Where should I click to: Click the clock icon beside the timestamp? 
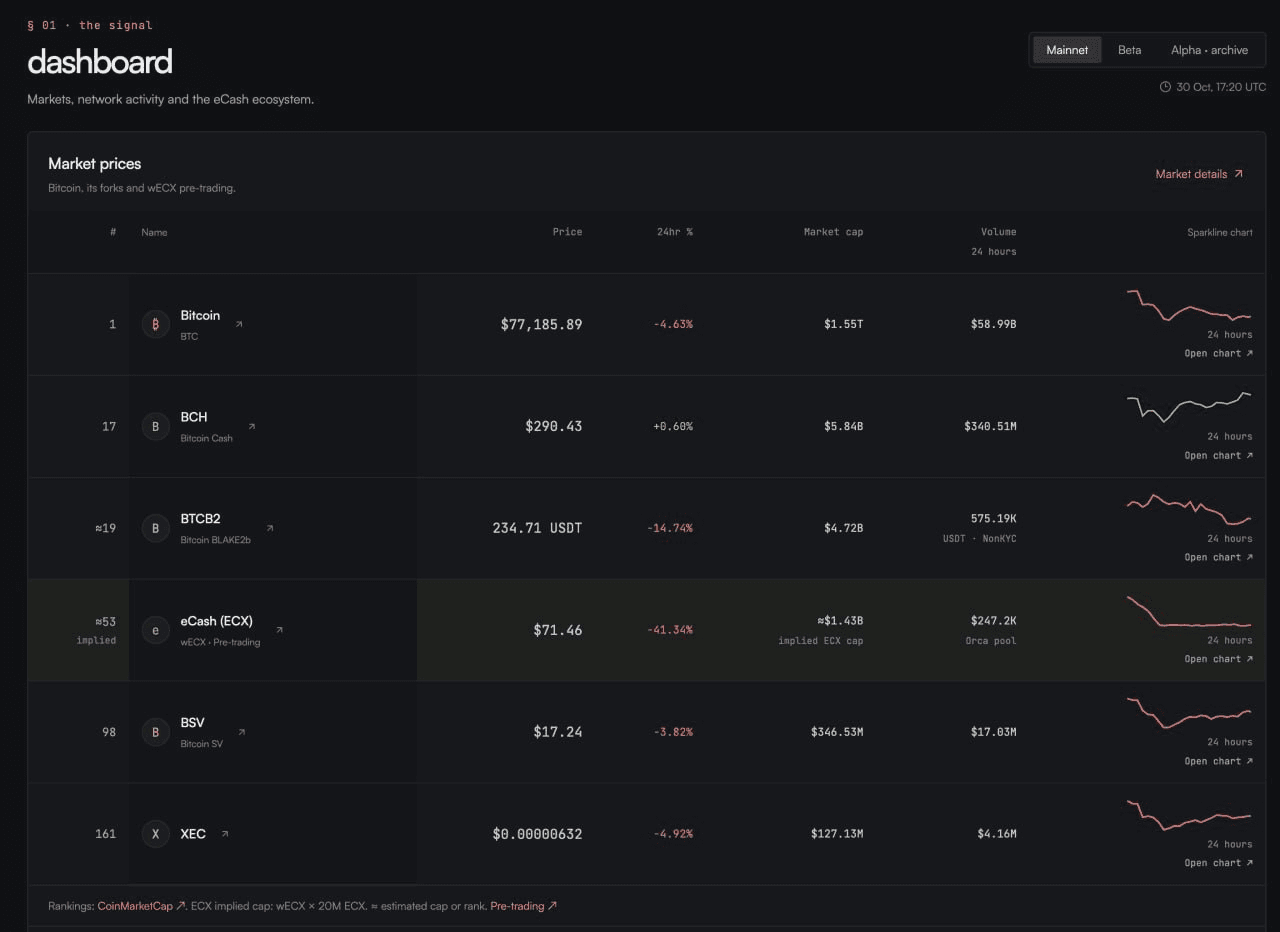1165,87
